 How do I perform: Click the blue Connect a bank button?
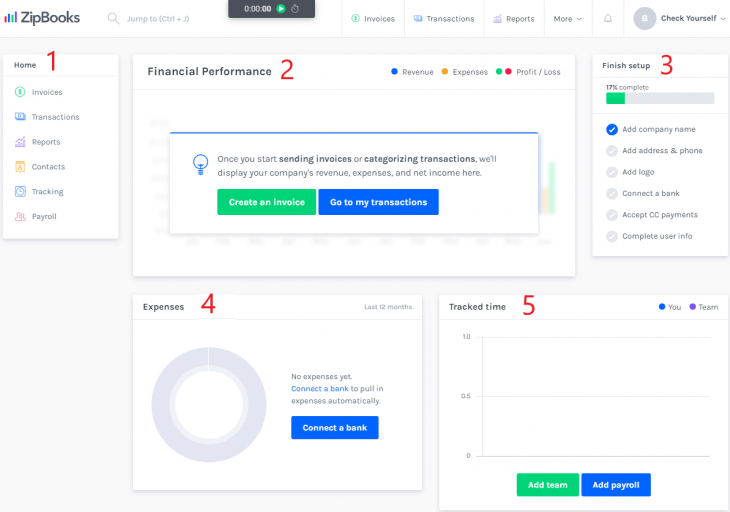pos(335,428)
